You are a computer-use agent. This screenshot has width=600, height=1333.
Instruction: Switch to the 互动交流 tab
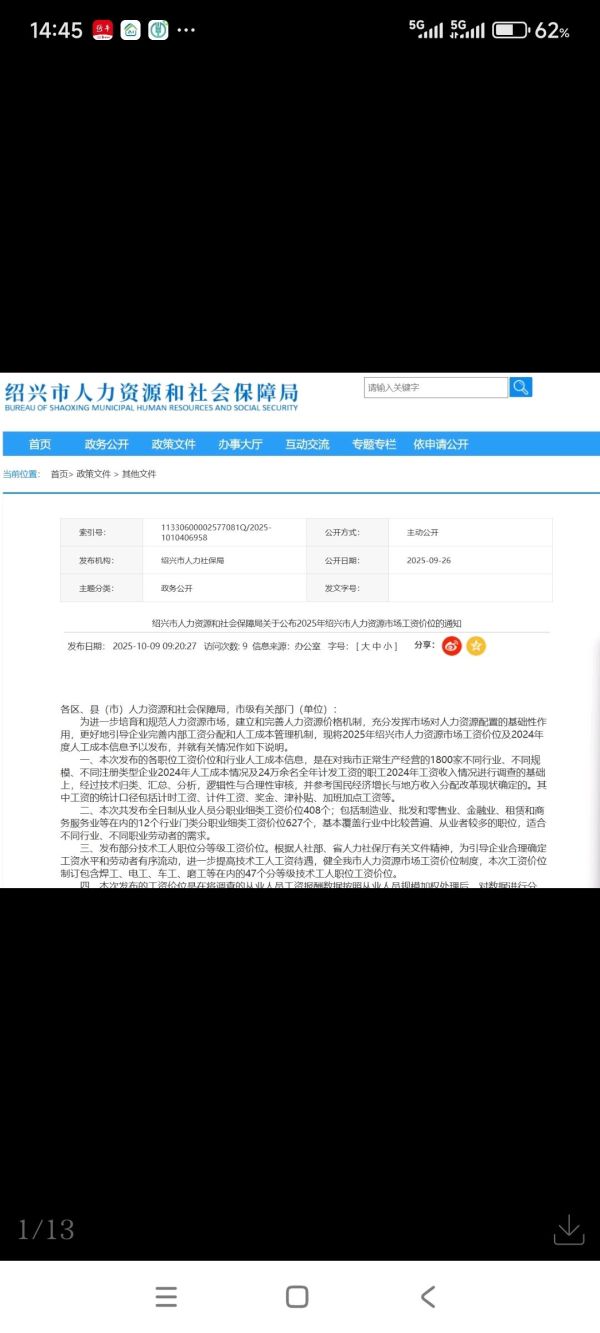[x=307, y=444]
